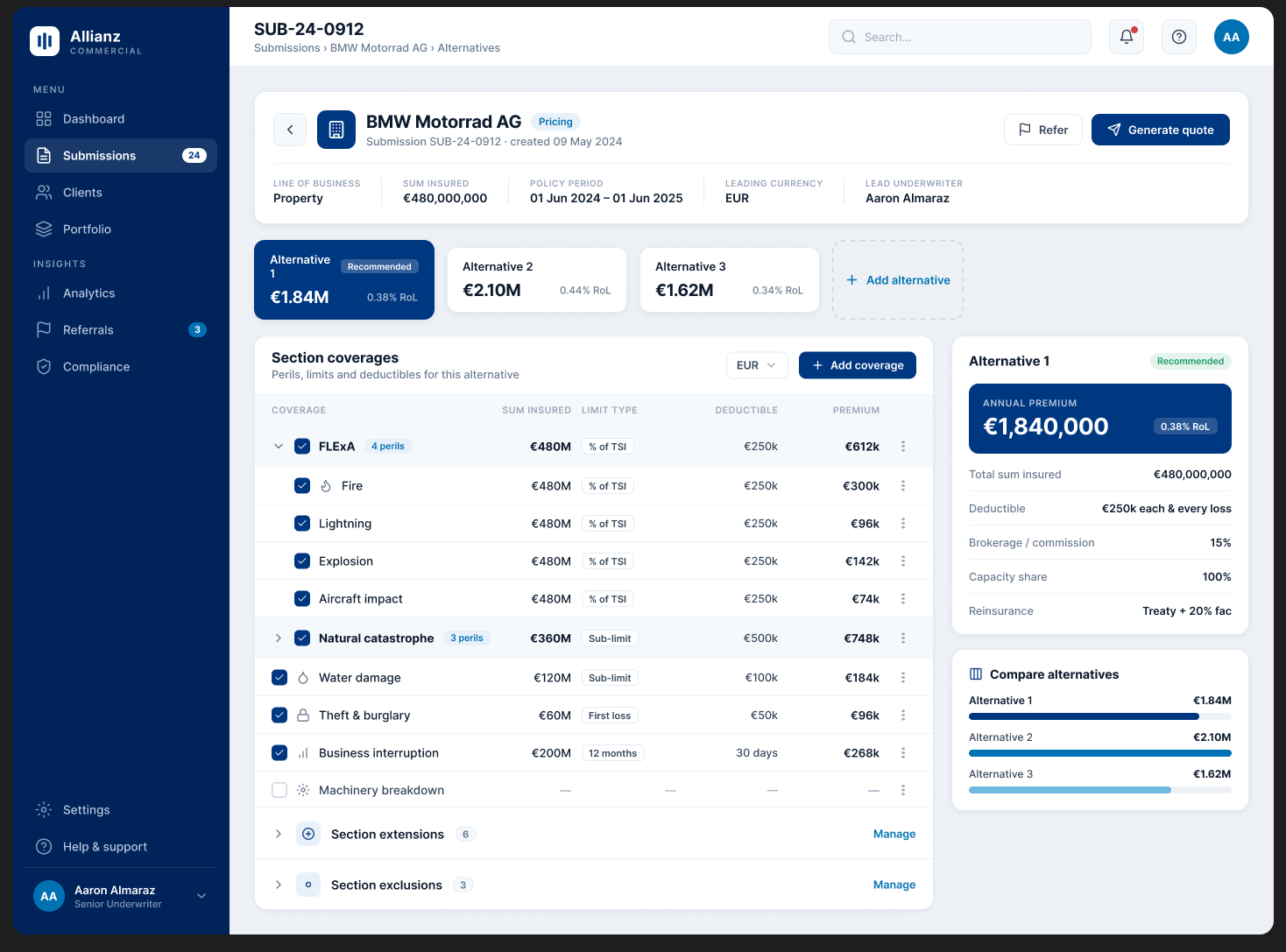Open the % of TSI limit type for FLExA
1286x952 pixels.
tap(608, 447)
